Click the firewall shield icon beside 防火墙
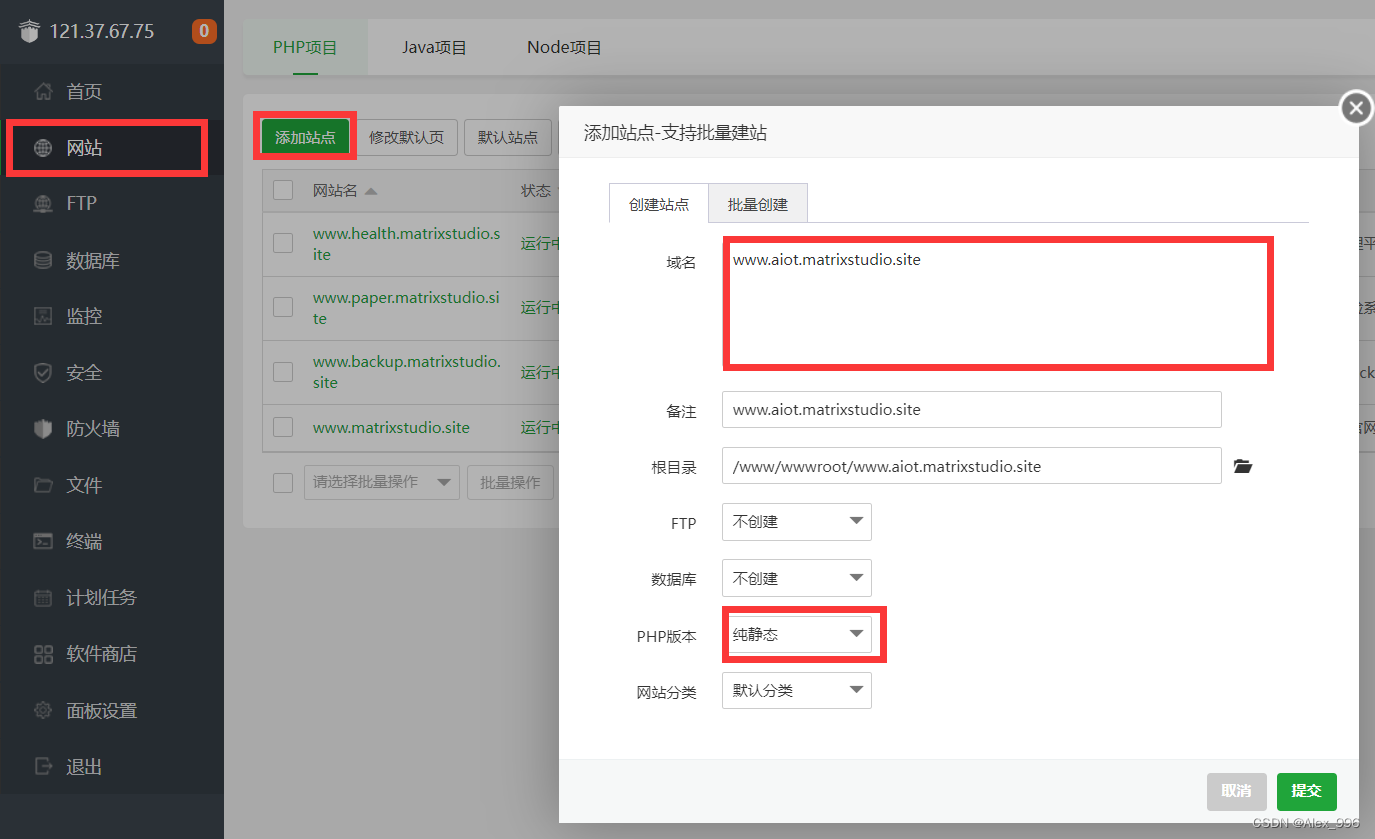The image size is (1375, 839). pos(43,429)
